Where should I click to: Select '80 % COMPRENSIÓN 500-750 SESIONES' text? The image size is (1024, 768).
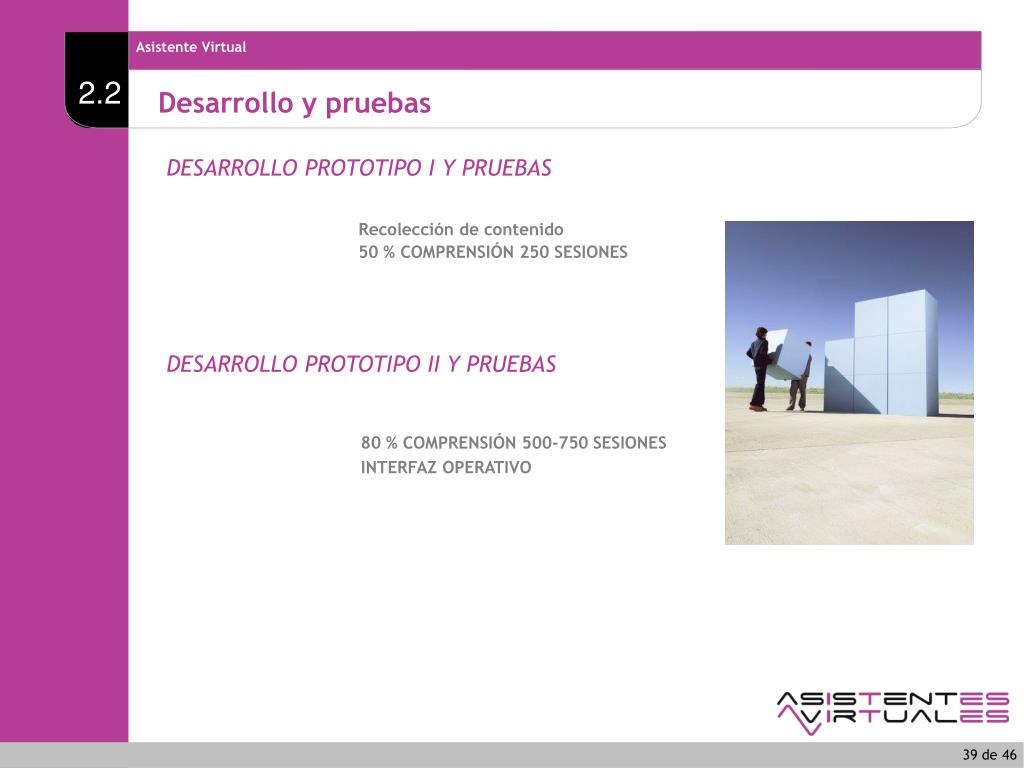tap(514, 443)
